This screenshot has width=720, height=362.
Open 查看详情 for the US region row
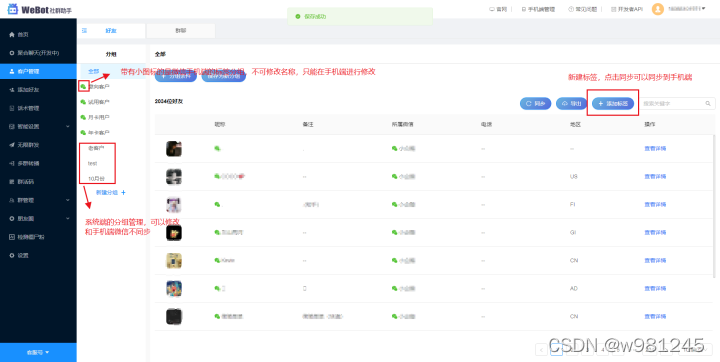coord(655,176)
